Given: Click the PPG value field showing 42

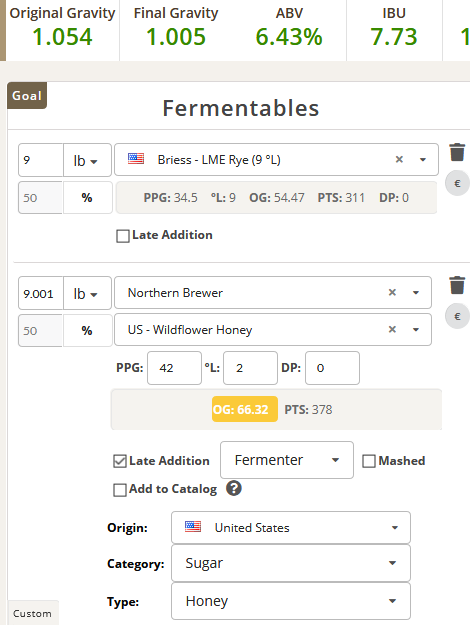Looking at the screenshot, I should (x=174, y=368).
